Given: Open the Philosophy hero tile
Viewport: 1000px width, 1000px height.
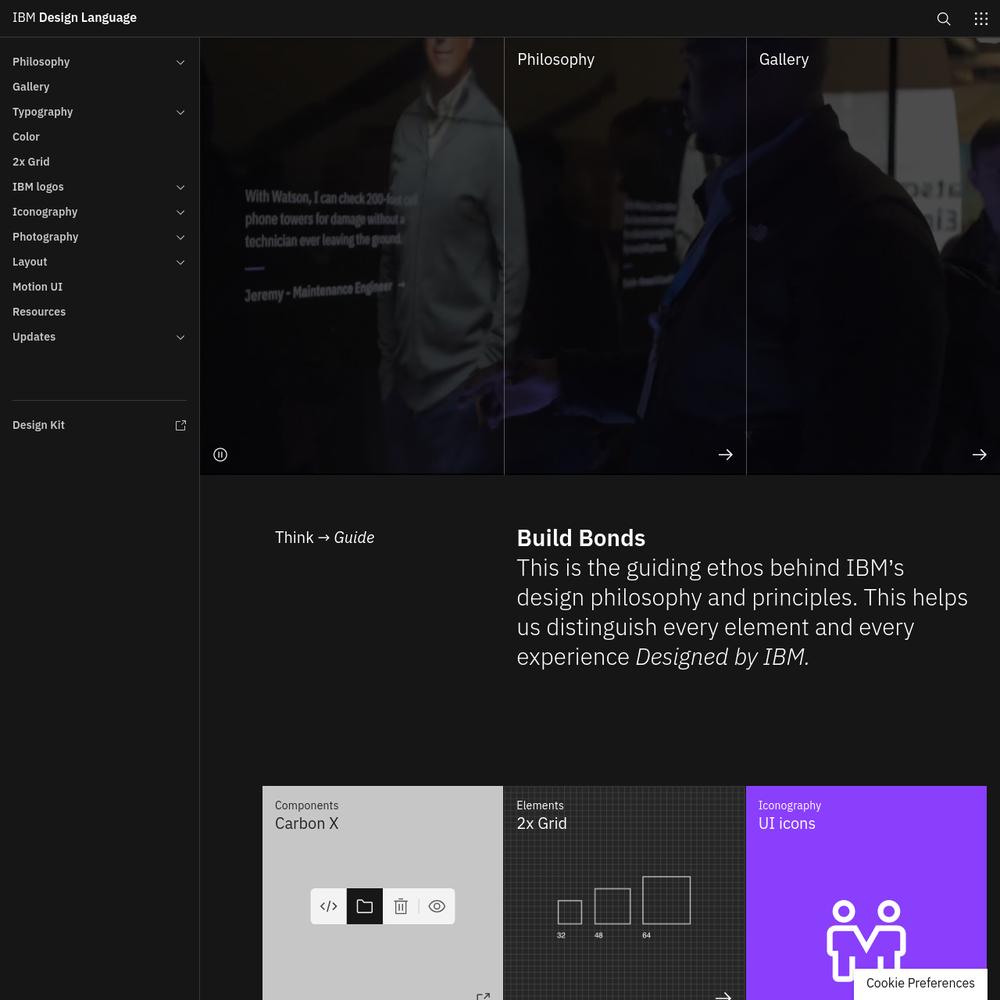Looking at the screenshot, I should 625,256.
